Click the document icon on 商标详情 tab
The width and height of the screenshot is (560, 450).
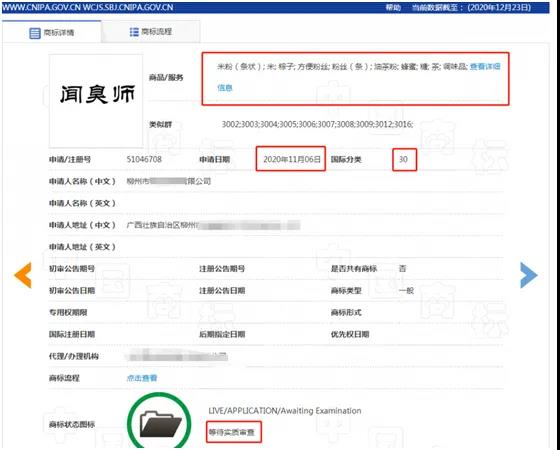point(35,33)
